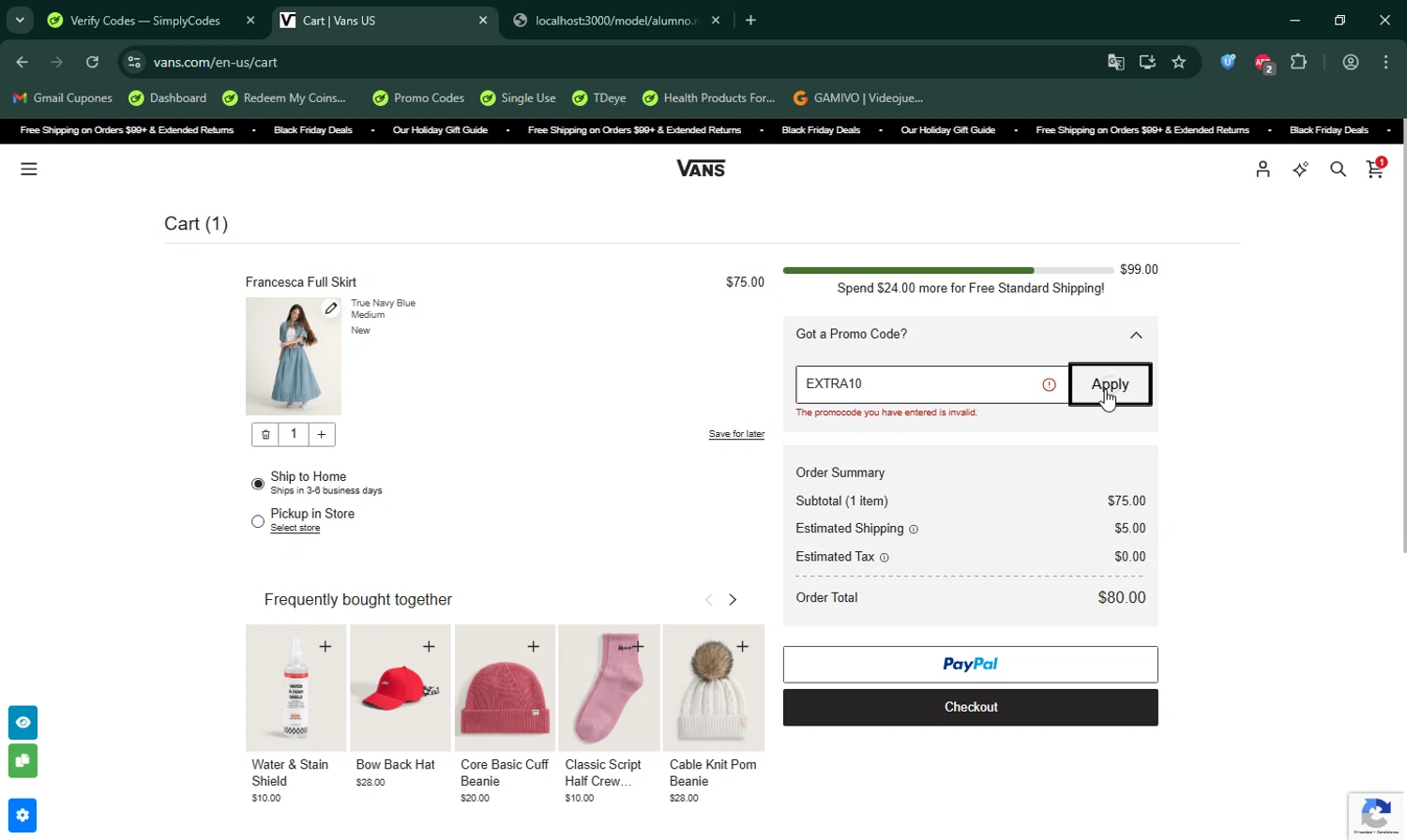Add Water & Stain Shield to cart

[325, 646]
